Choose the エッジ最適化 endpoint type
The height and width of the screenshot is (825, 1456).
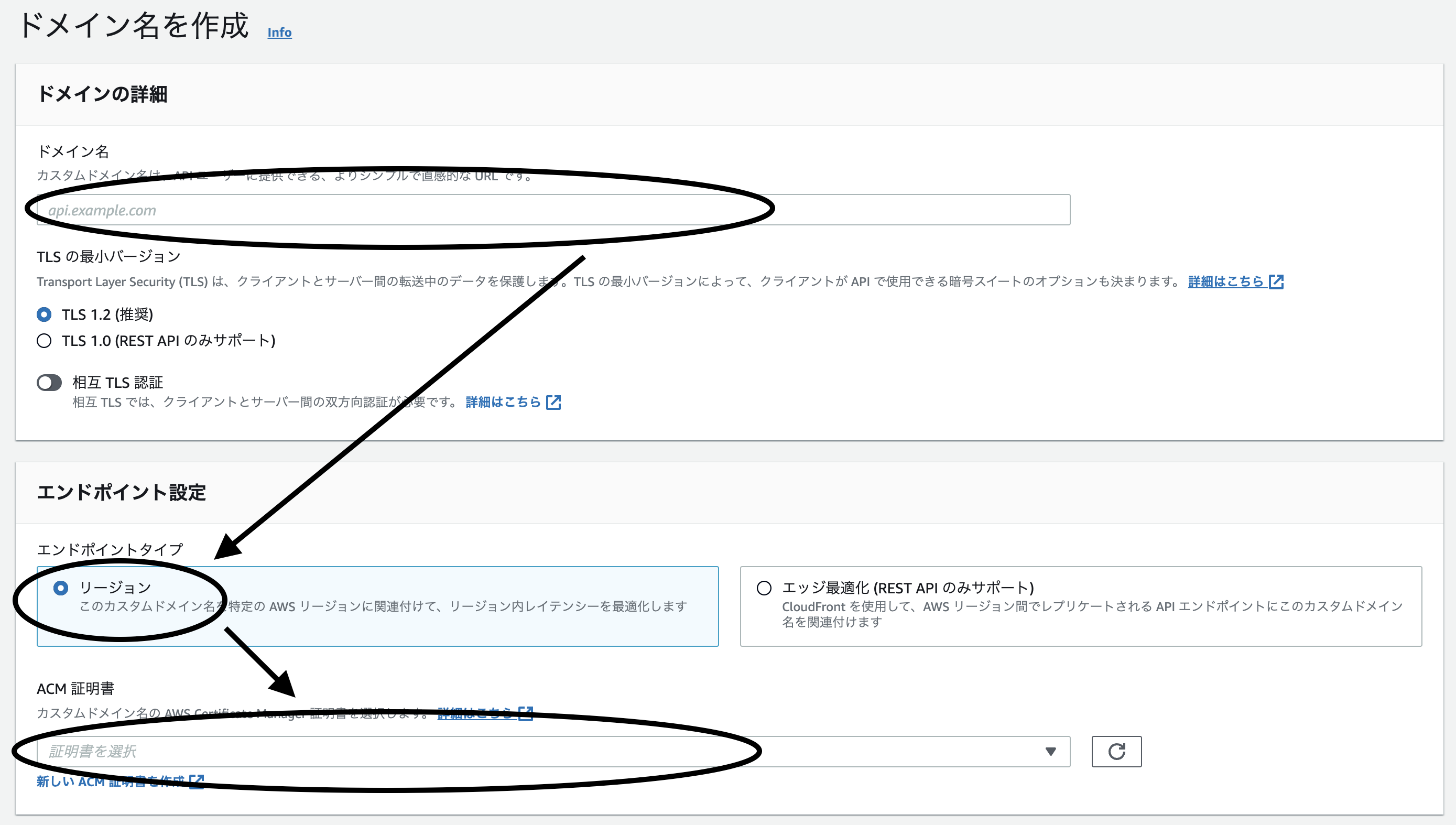pyautogui.click(x=765, y=588)
